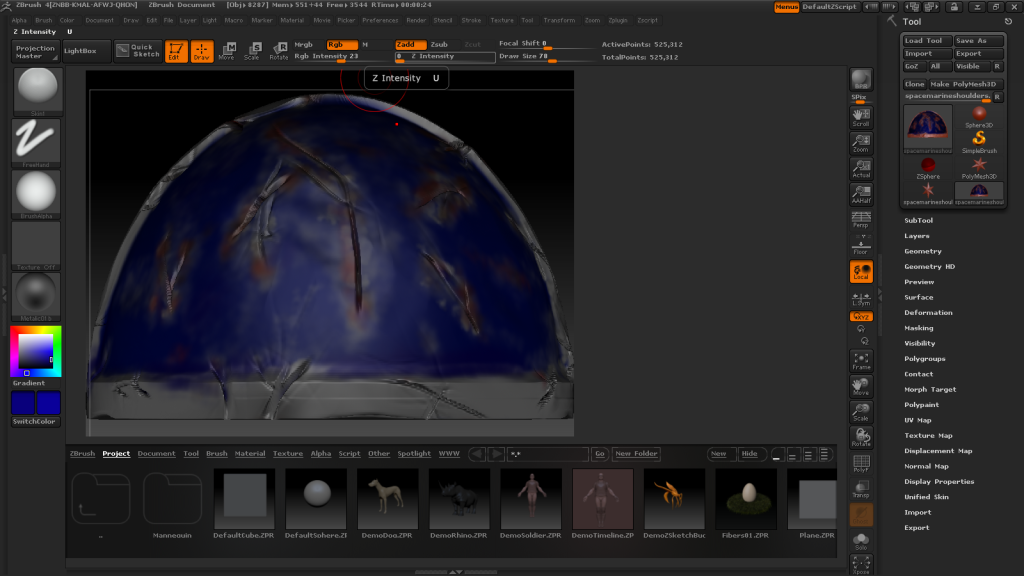Screen dimensions: 1024x576
Task: Toggle Perspective distortion
Action: pos(861,219)
